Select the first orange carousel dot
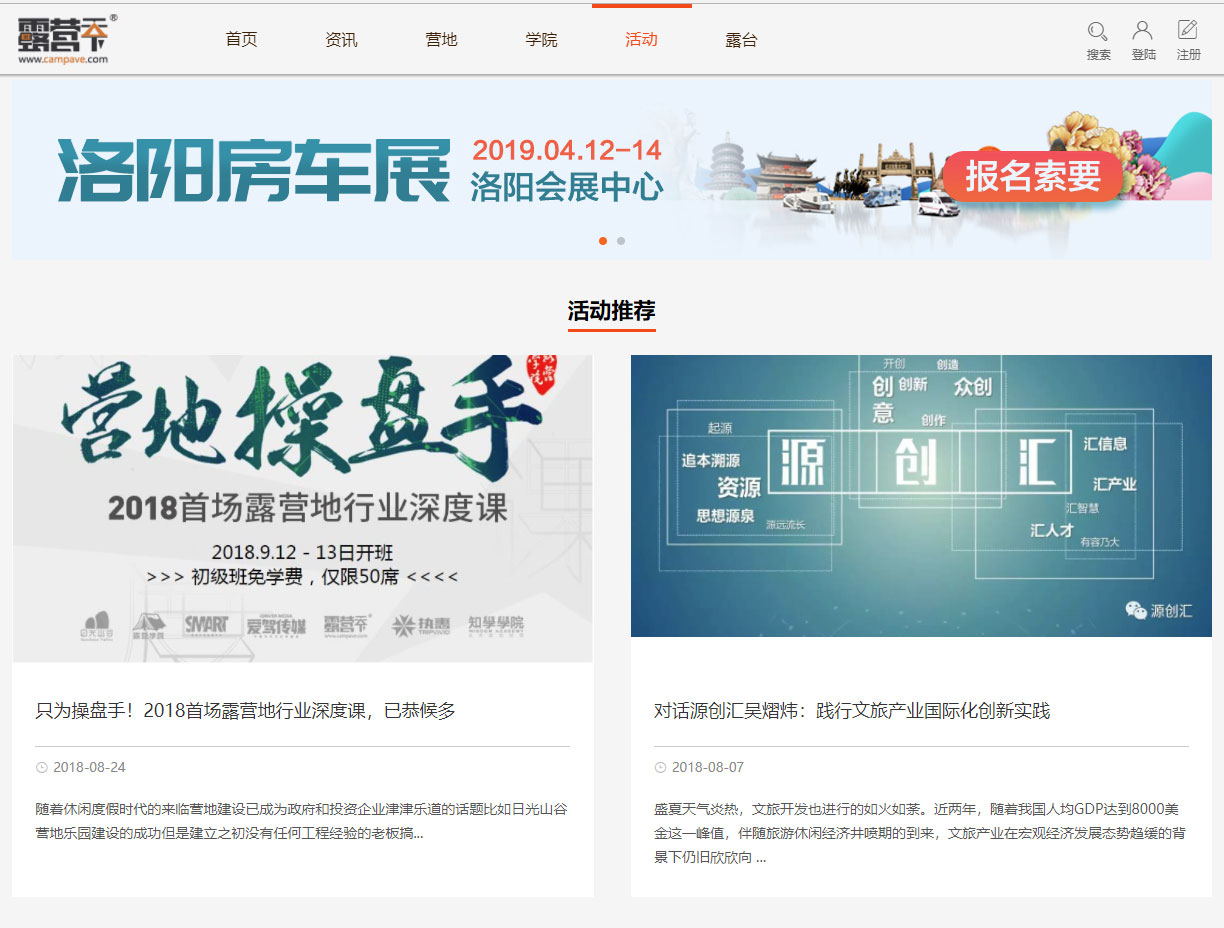This screenshot has width=1224, height=928. [603, 241]
